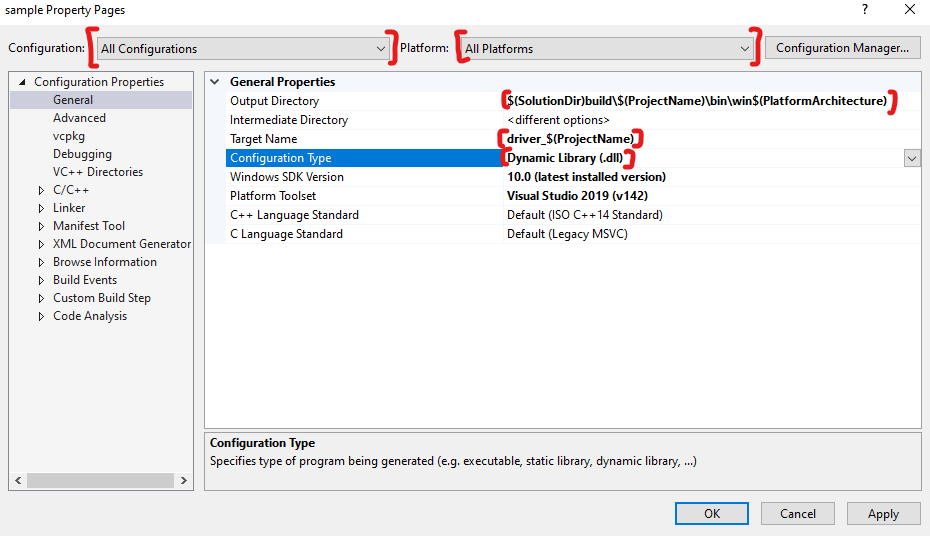
Task: Click the help question mark icon
Action: pos(865,9)
